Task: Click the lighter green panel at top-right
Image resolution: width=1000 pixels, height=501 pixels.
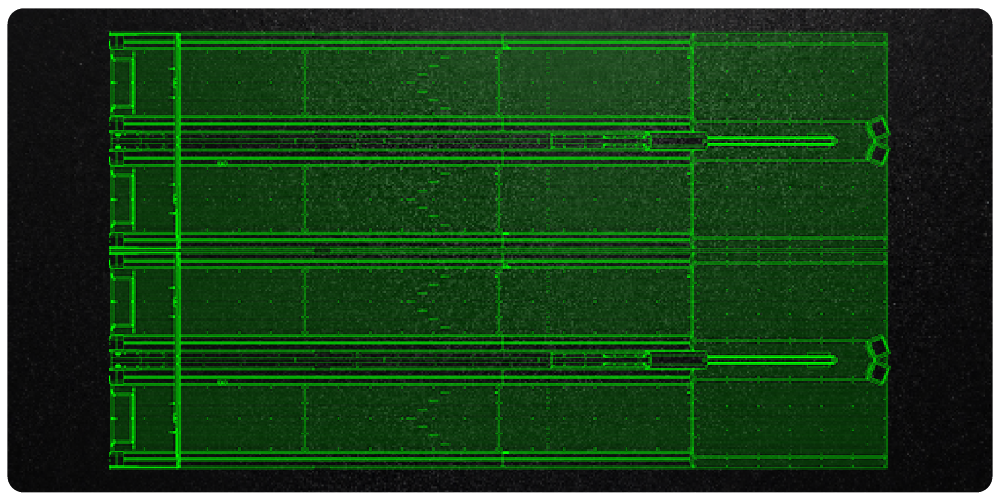Action: pos(788,80)
